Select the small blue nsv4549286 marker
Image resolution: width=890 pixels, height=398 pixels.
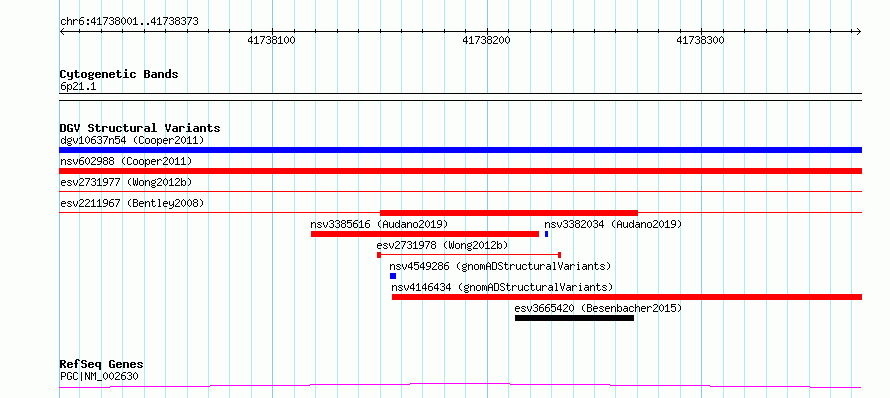pos(393,276)
